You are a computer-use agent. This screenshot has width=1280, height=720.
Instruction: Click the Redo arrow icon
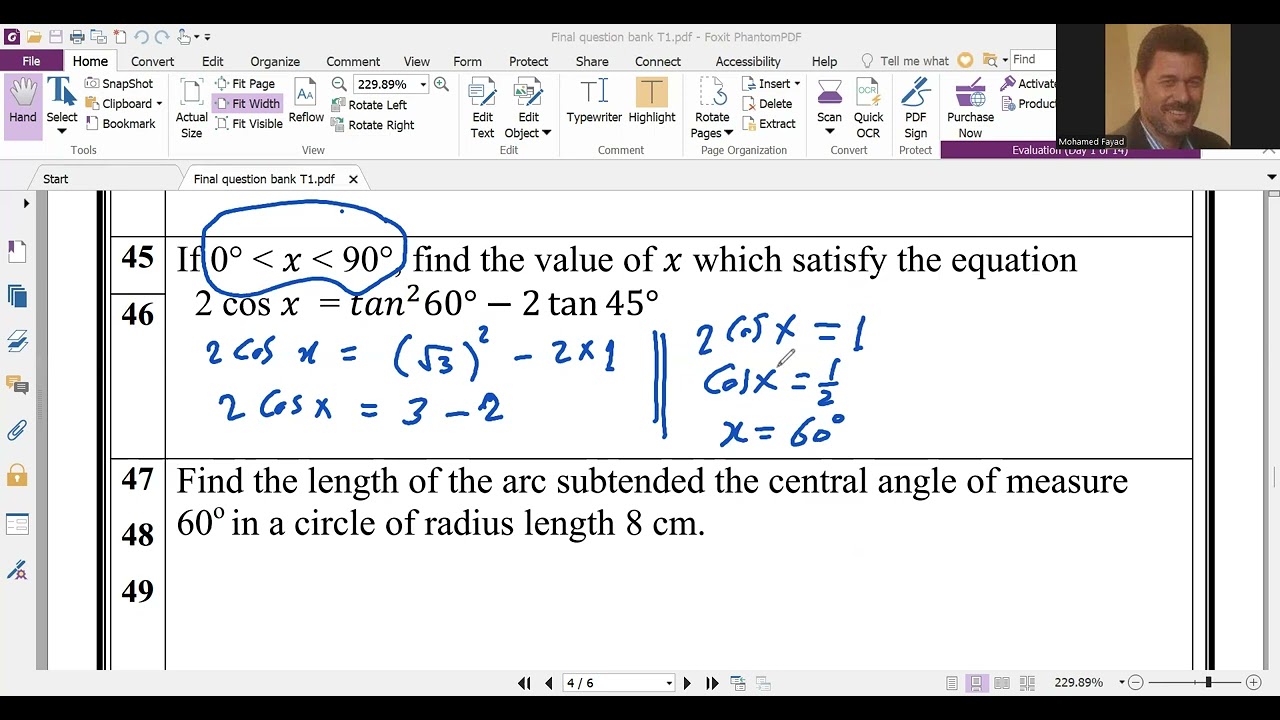tap(162, 37)
